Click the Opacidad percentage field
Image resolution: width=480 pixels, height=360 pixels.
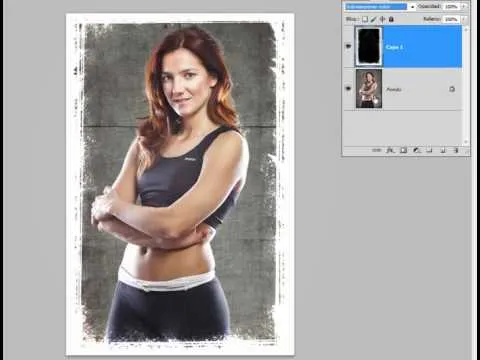point(451,7)
